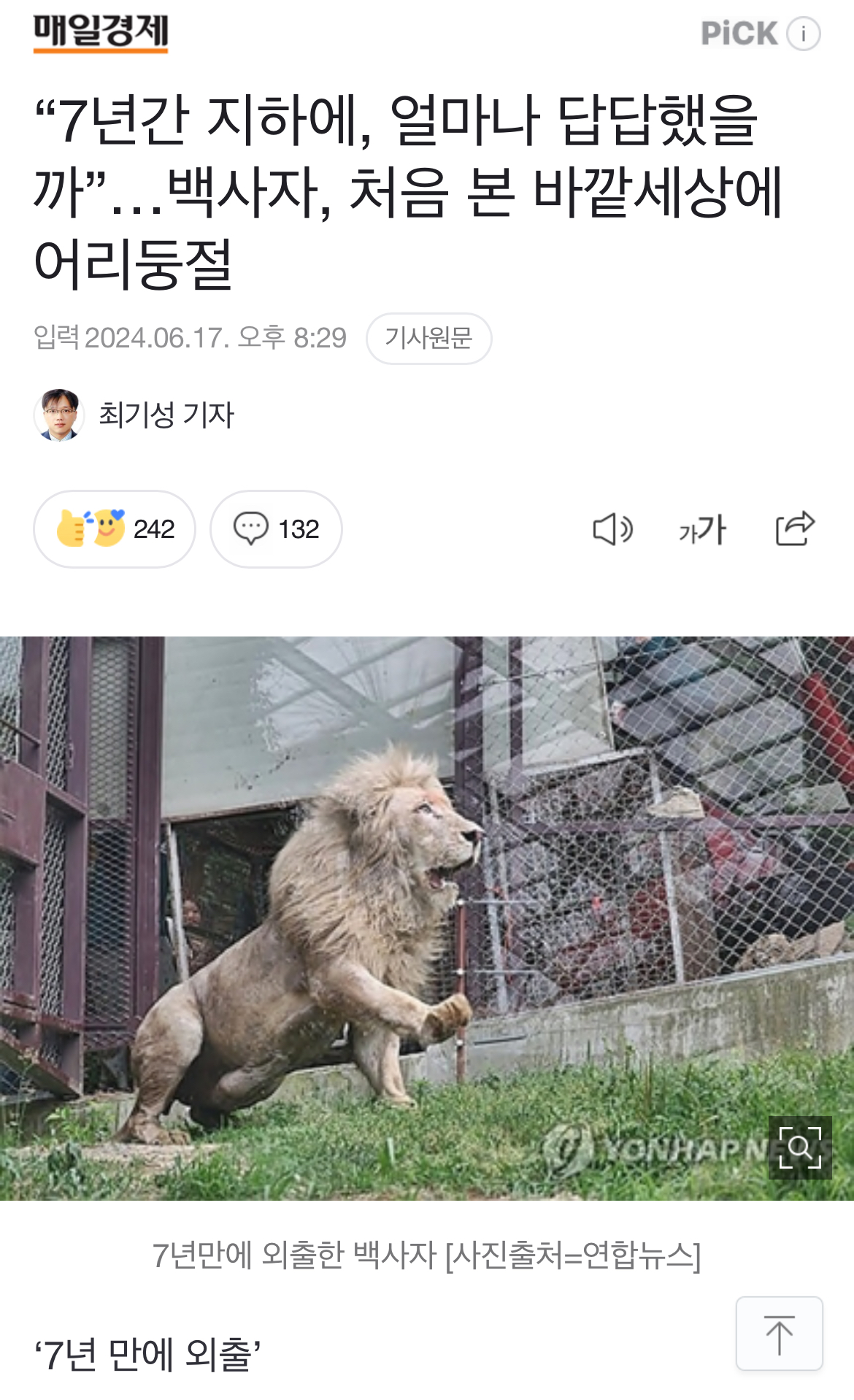Open reporter 최기성's profile photo

59,415
